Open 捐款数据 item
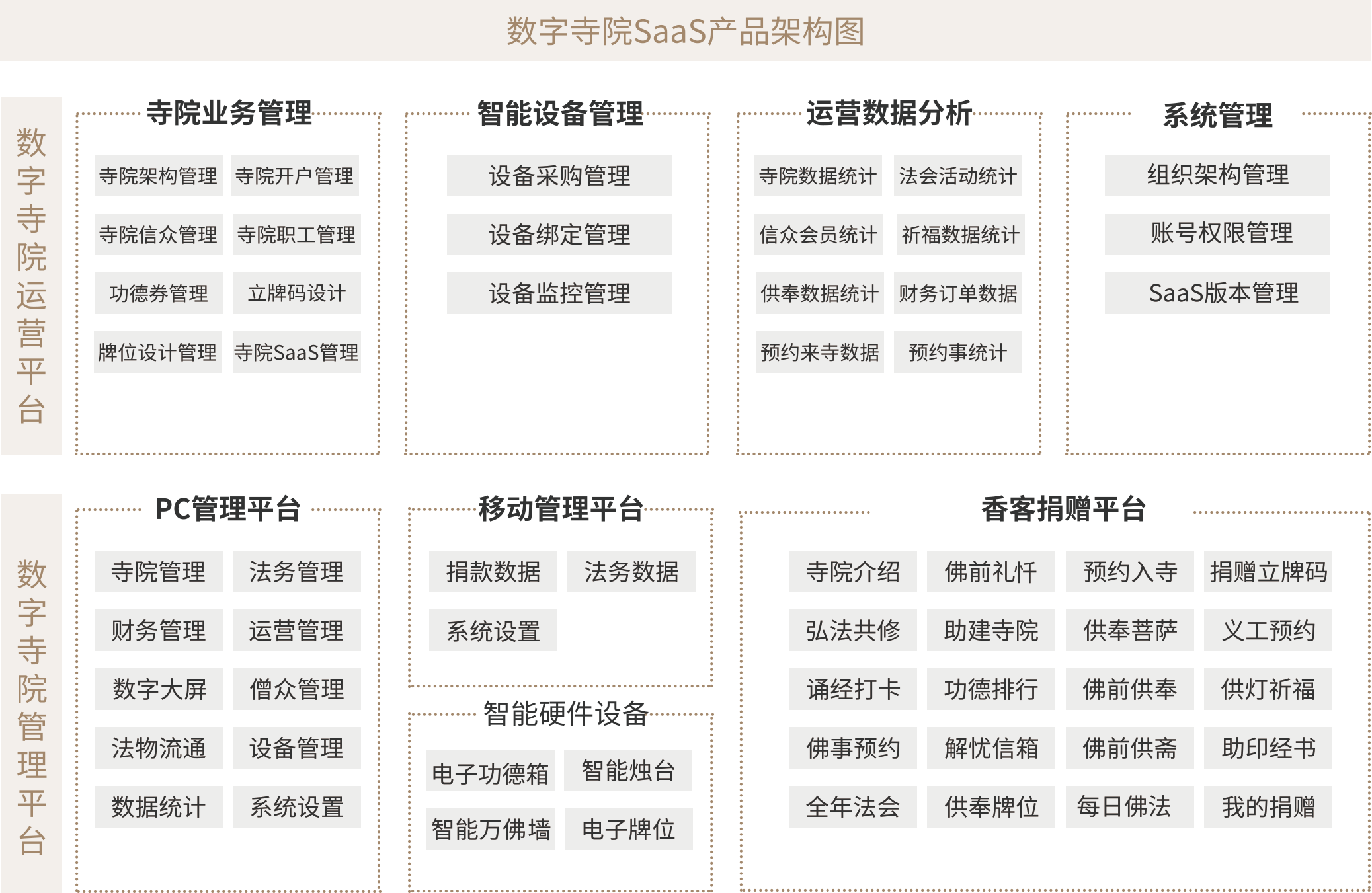This screenshot has width=1372, height=893. coord(493,572)
